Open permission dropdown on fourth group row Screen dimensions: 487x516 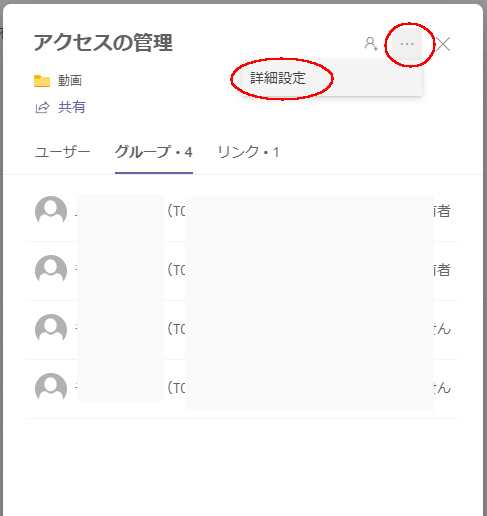[442, 388]
